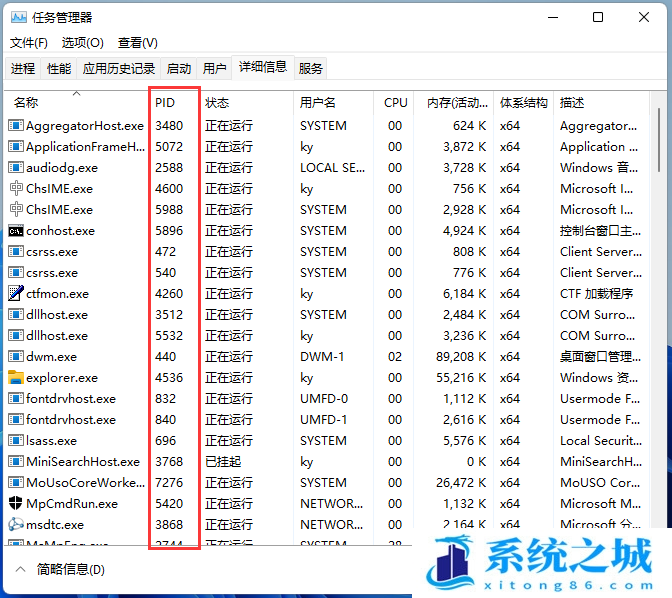Select the conhost.exe console icon

[x=16, y=231]
